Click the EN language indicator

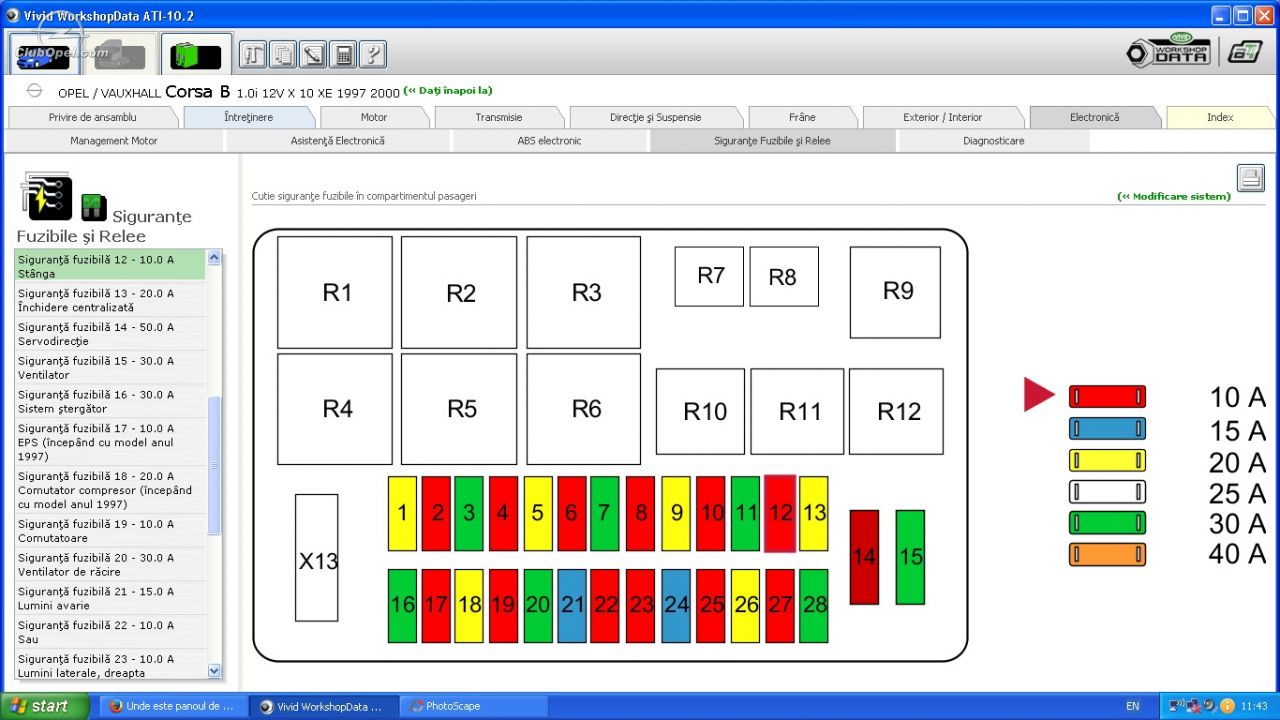point(1132,706)
